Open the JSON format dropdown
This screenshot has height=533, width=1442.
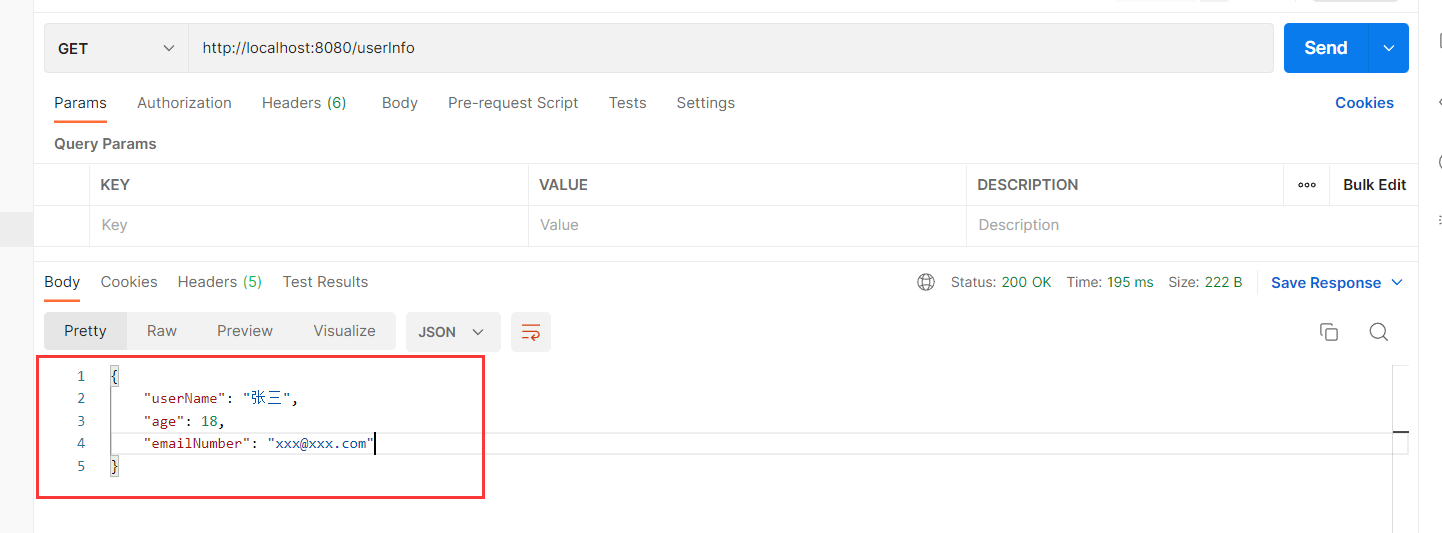(x=452, y=332)
